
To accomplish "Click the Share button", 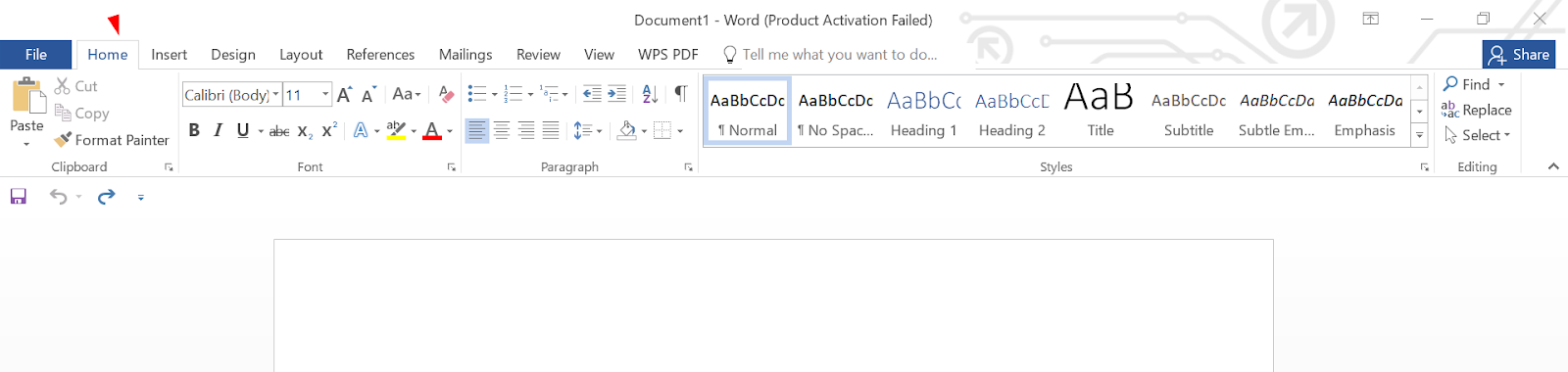I will click(1519, 55).
